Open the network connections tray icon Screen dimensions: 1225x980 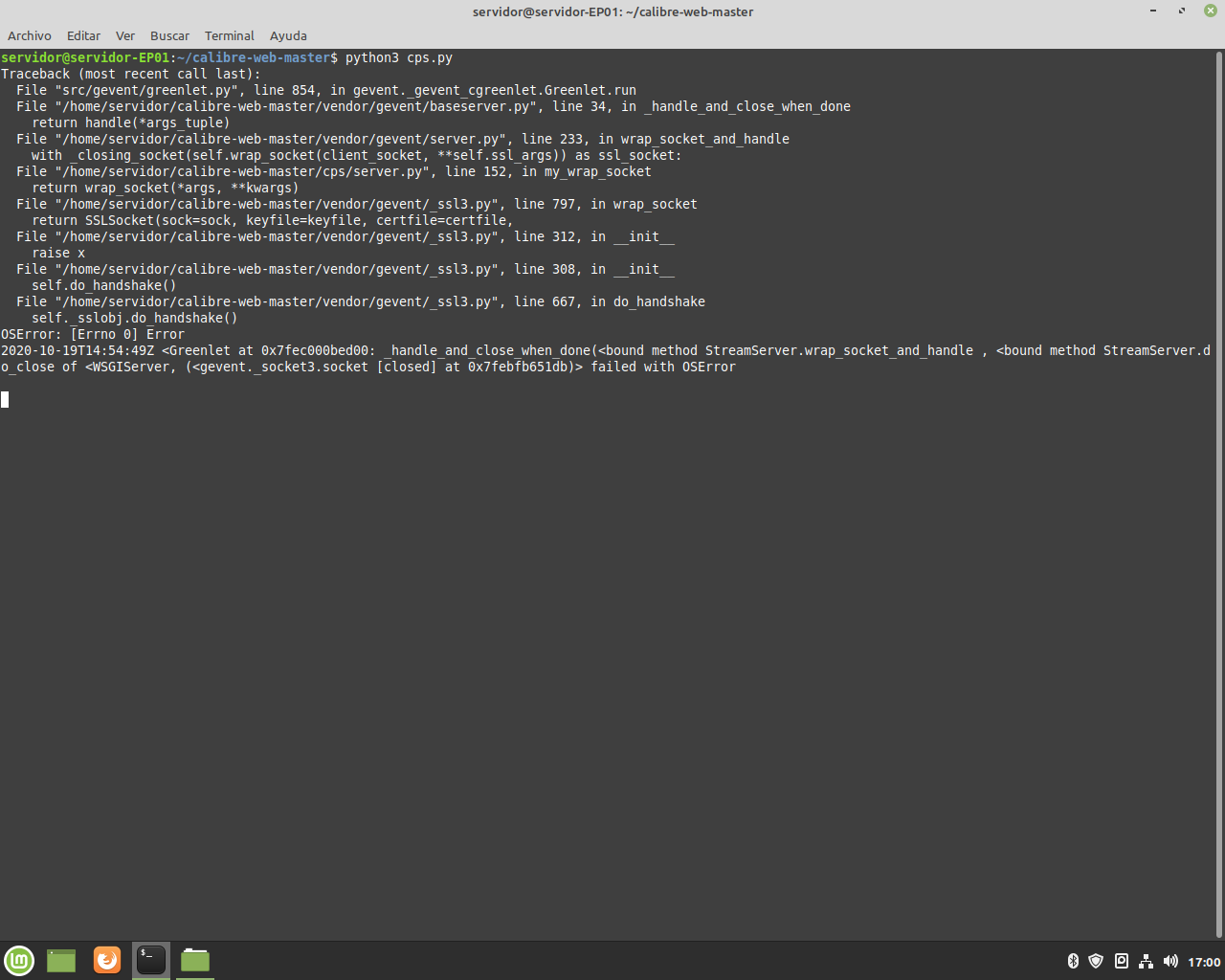(x=1146, y=962)
